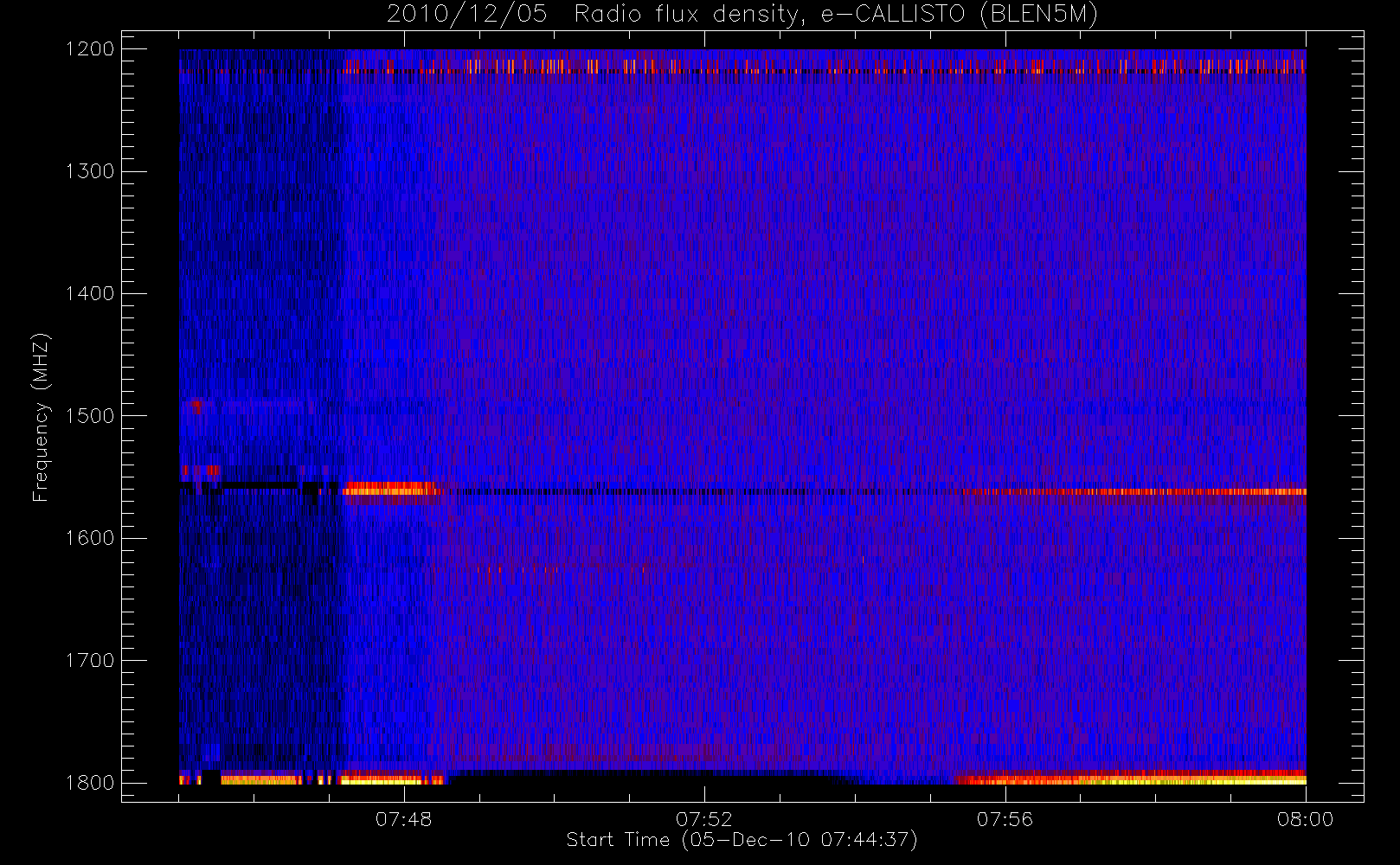Click the 07:56 time tick label
This screenshot has width=1400, height=865.
point(1005,819)
